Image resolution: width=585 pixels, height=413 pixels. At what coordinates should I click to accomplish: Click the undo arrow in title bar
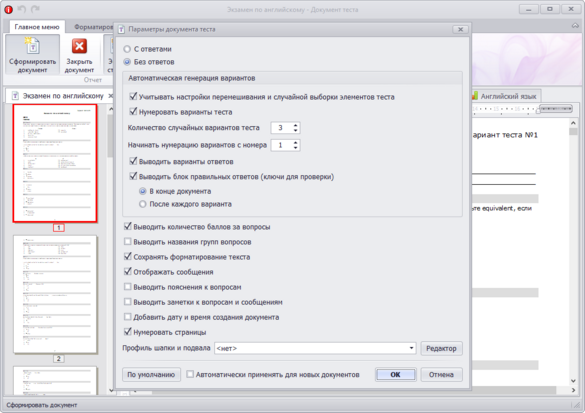pos(22,9)
